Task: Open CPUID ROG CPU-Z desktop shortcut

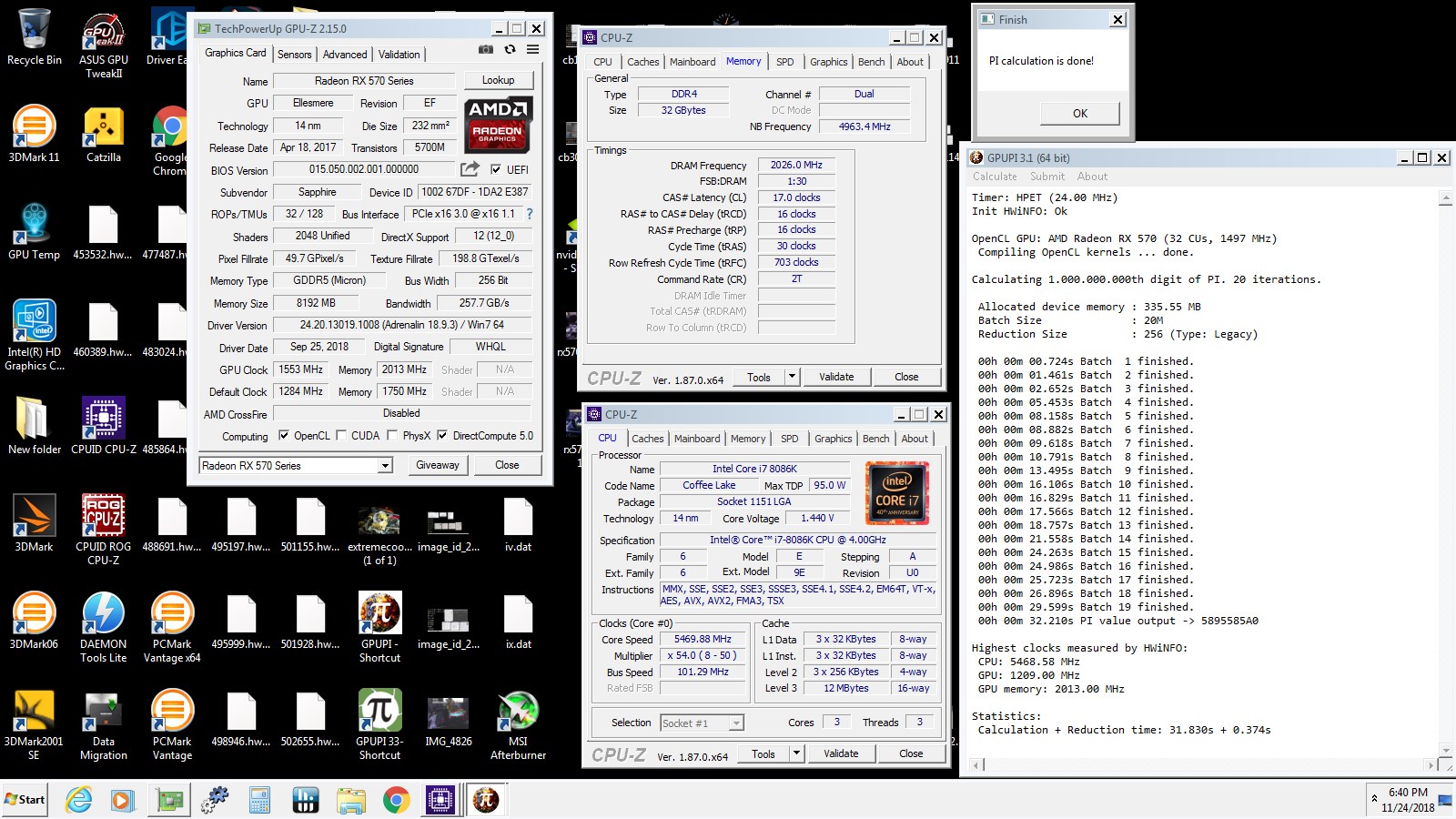Action: tap(104, 530)
